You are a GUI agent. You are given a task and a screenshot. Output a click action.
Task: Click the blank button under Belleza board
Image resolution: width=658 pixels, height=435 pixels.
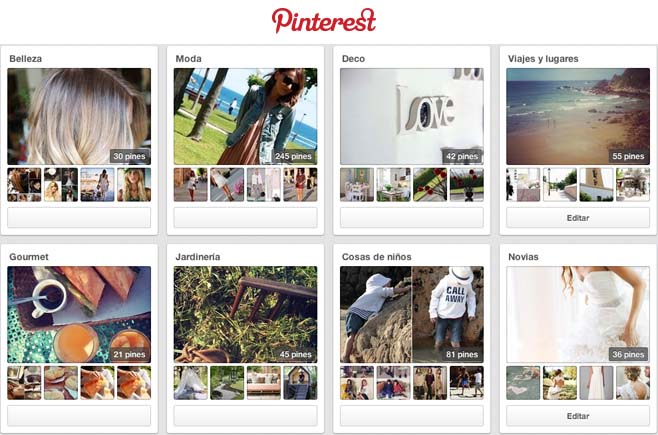(x=79, y=218)
